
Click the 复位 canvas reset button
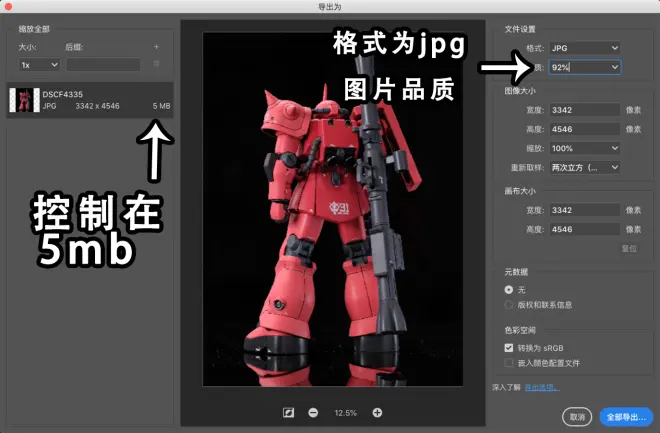629,248
